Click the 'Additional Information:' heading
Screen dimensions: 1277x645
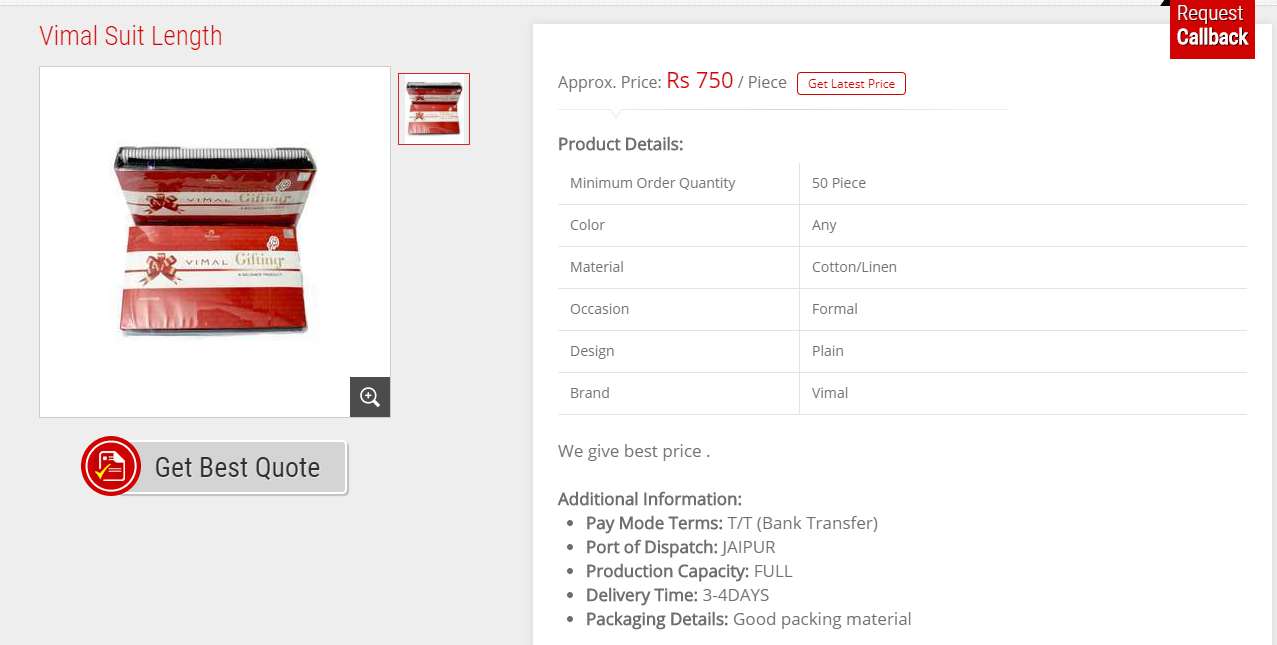pos(650,499)
